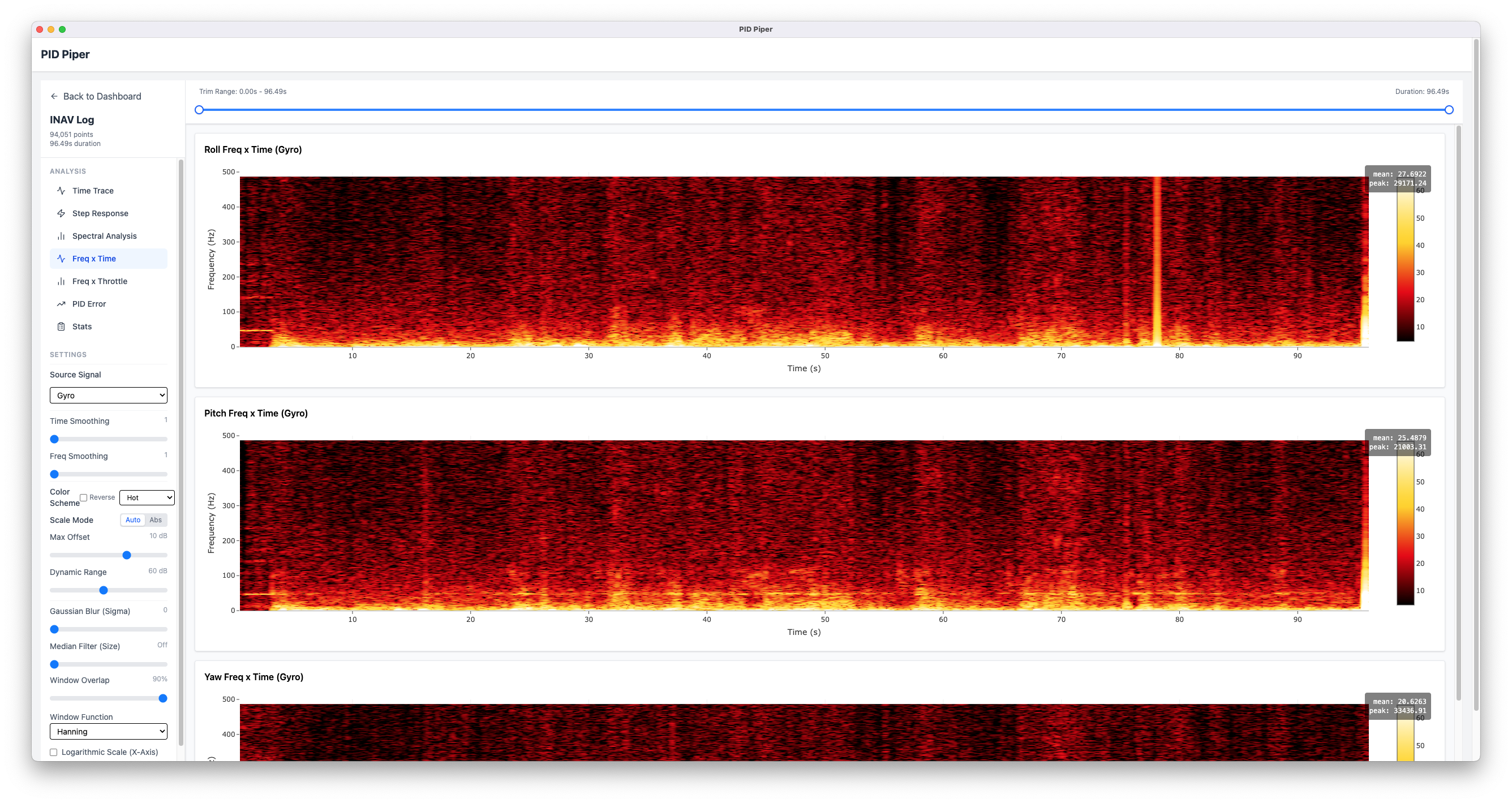Click the Yaw Freq x Time spectrogram
The width and height of the screenshot is (1512, 803).
coord(804,732)
